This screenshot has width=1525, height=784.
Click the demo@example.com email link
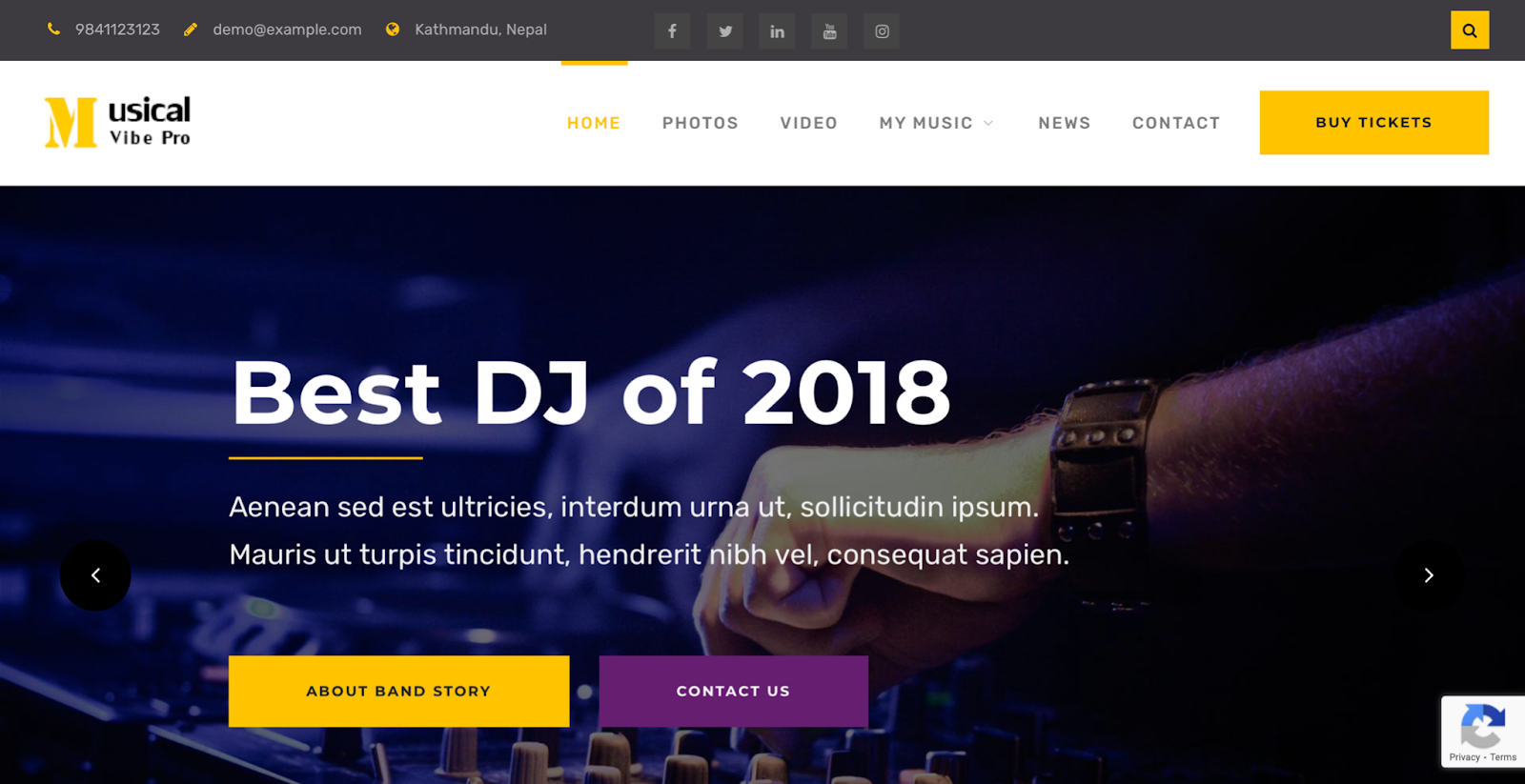287,30
